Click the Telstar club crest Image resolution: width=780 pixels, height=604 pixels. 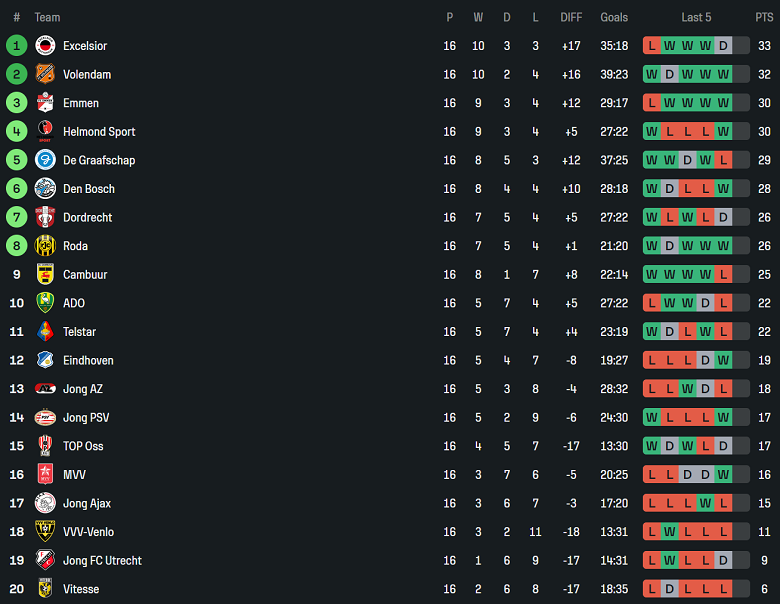click(45, 332)
